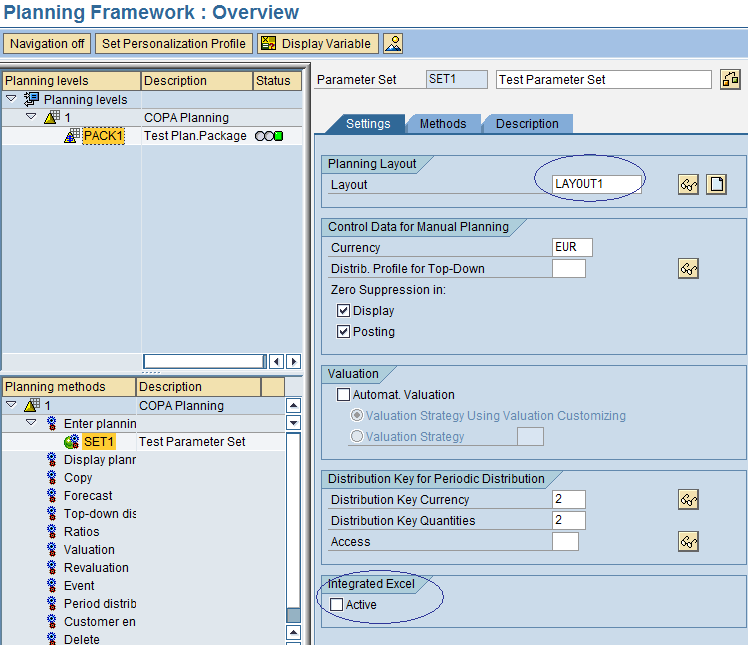748x645 pixels.
Task: Click the SET1 parameter set icon
Action: (x=72, y=442)
